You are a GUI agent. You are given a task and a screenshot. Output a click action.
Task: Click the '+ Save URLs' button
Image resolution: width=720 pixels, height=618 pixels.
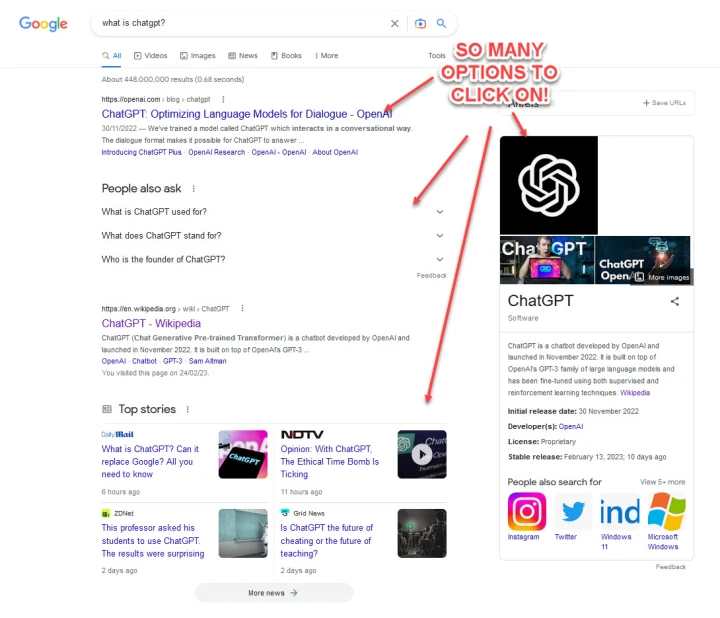[664, 103]
